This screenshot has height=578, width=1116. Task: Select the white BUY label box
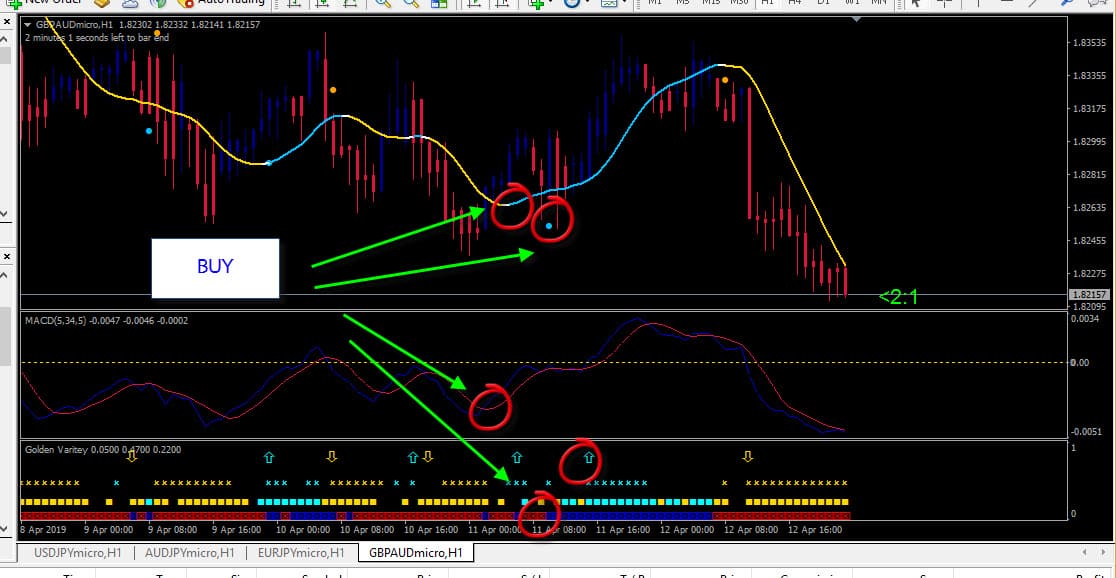tap(215, 268)
